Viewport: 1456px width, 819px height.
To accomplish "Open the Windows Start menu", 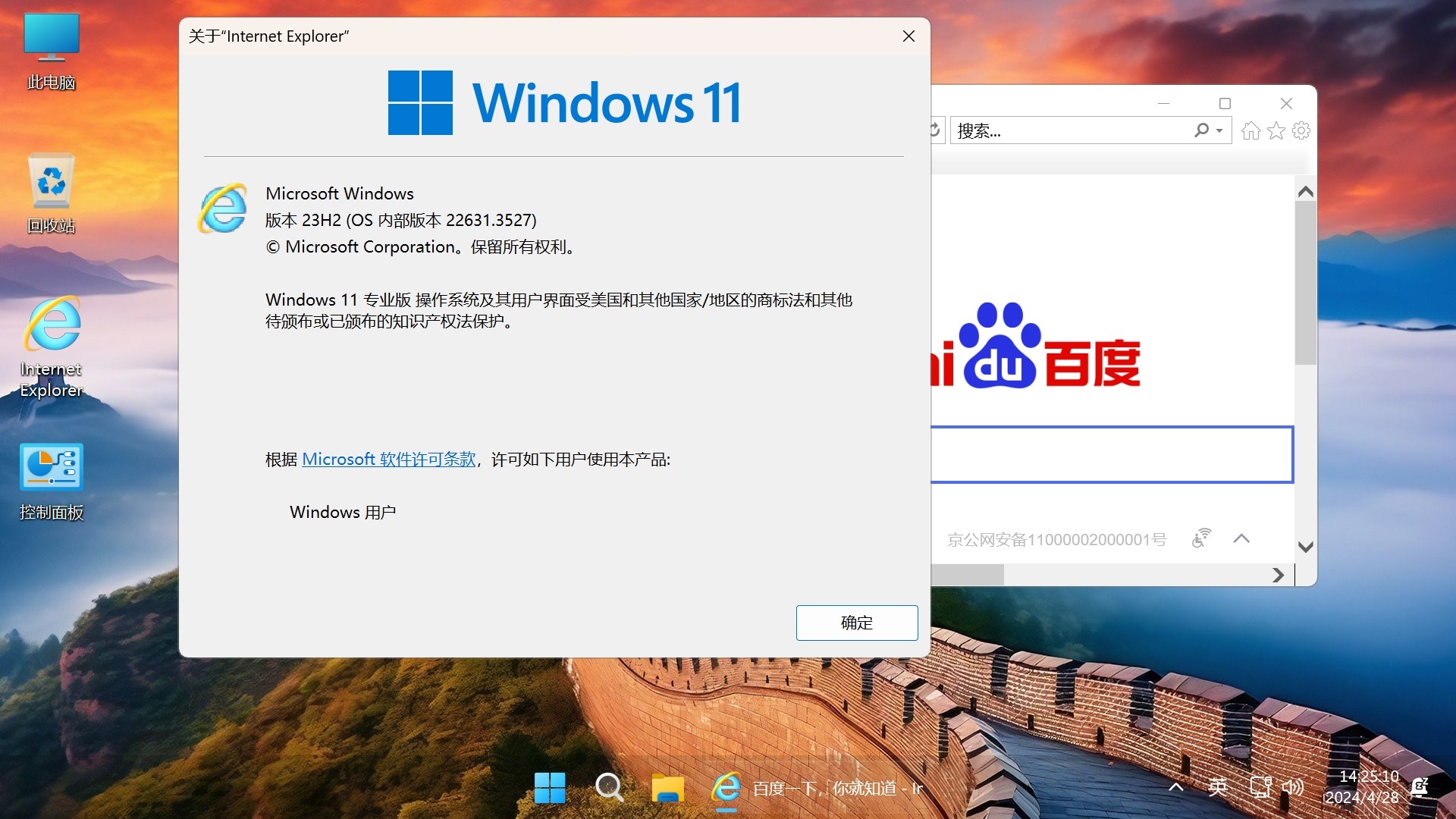I will 550,788.
